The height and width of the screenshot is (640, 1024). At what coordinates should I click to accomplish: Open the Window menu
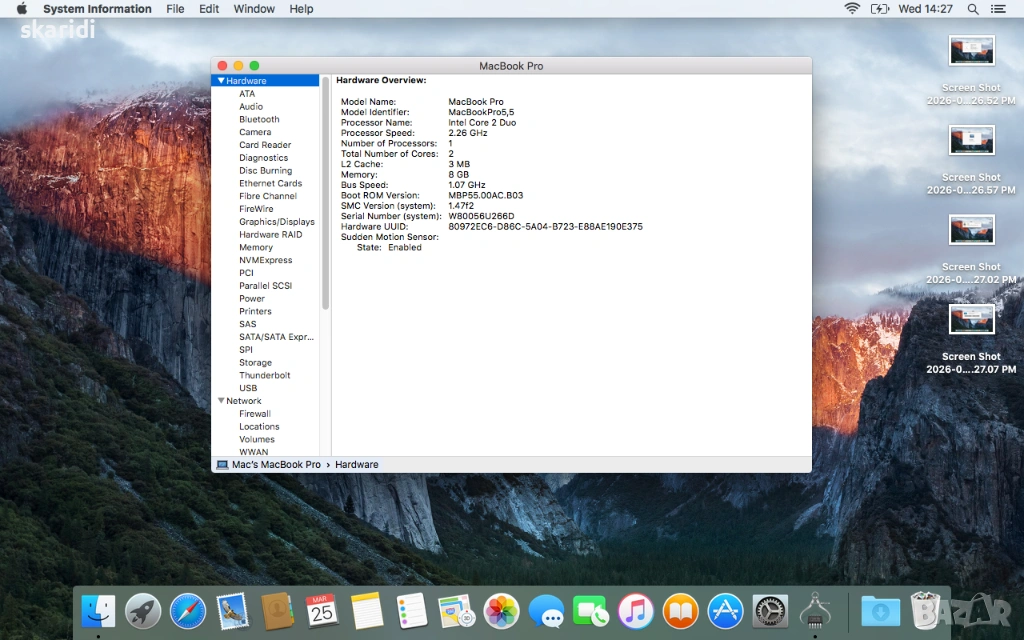click(x=254, y=9)
